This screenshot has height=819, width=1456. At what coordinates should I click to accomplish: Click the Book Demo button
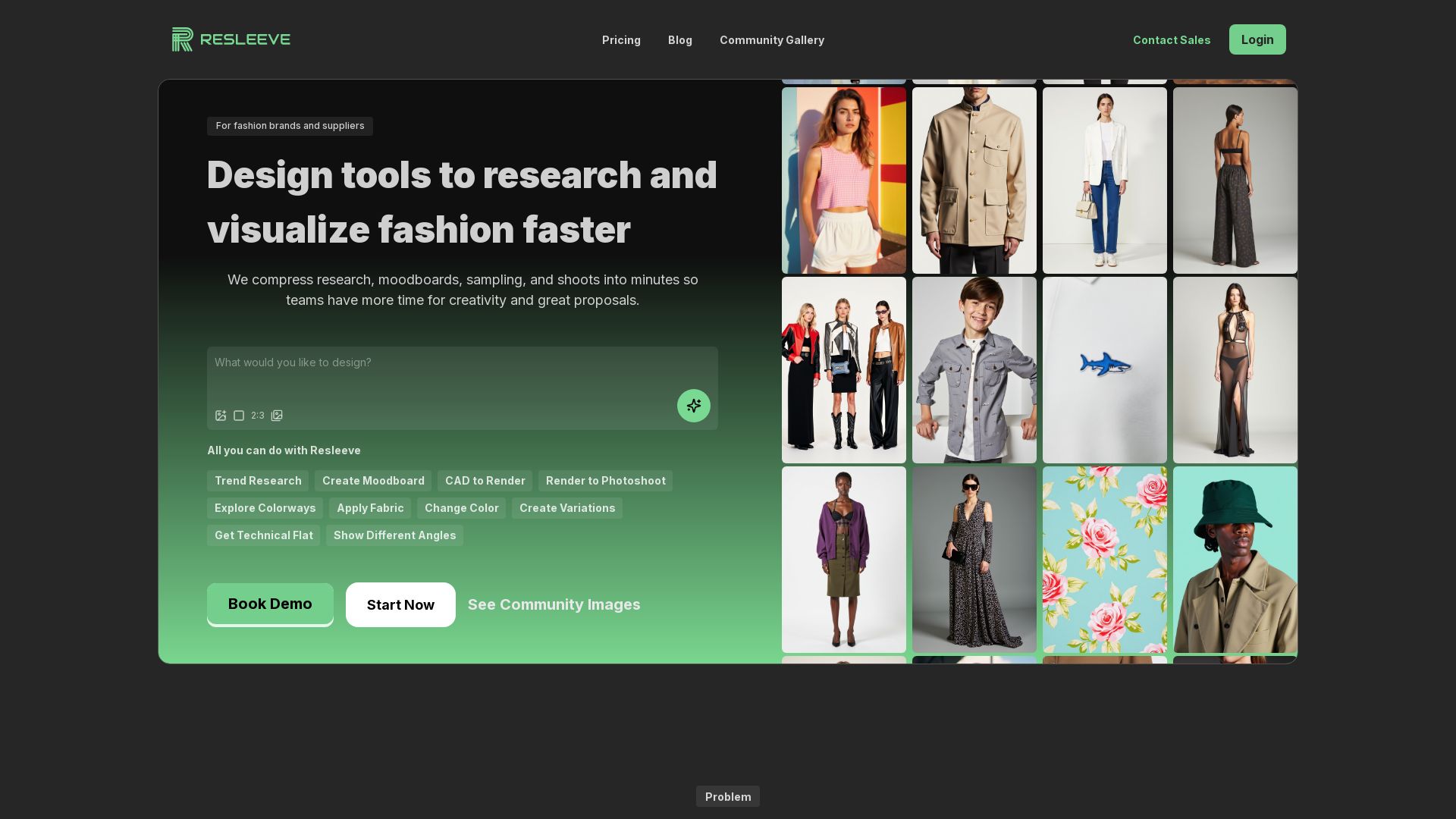270,604
